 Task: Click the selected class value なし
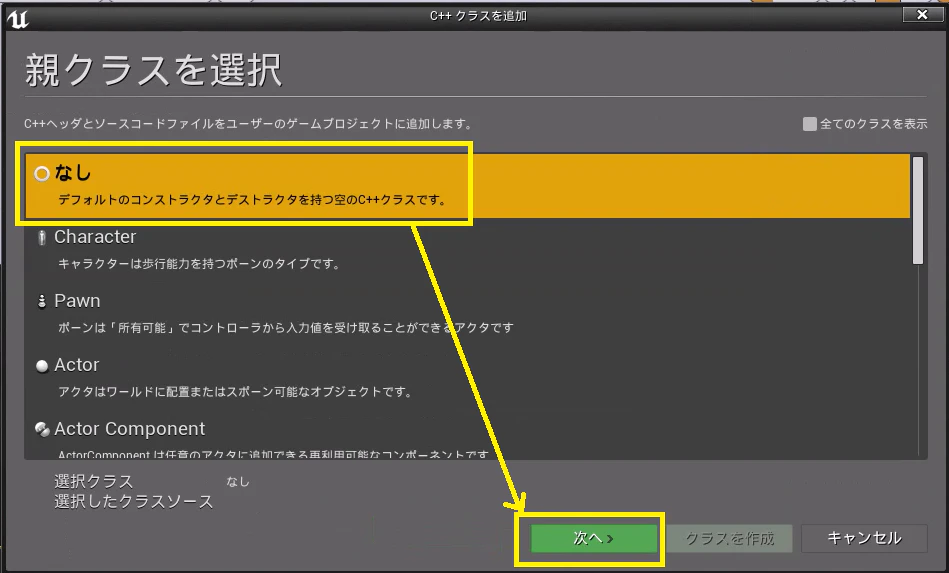click(238, 482)
